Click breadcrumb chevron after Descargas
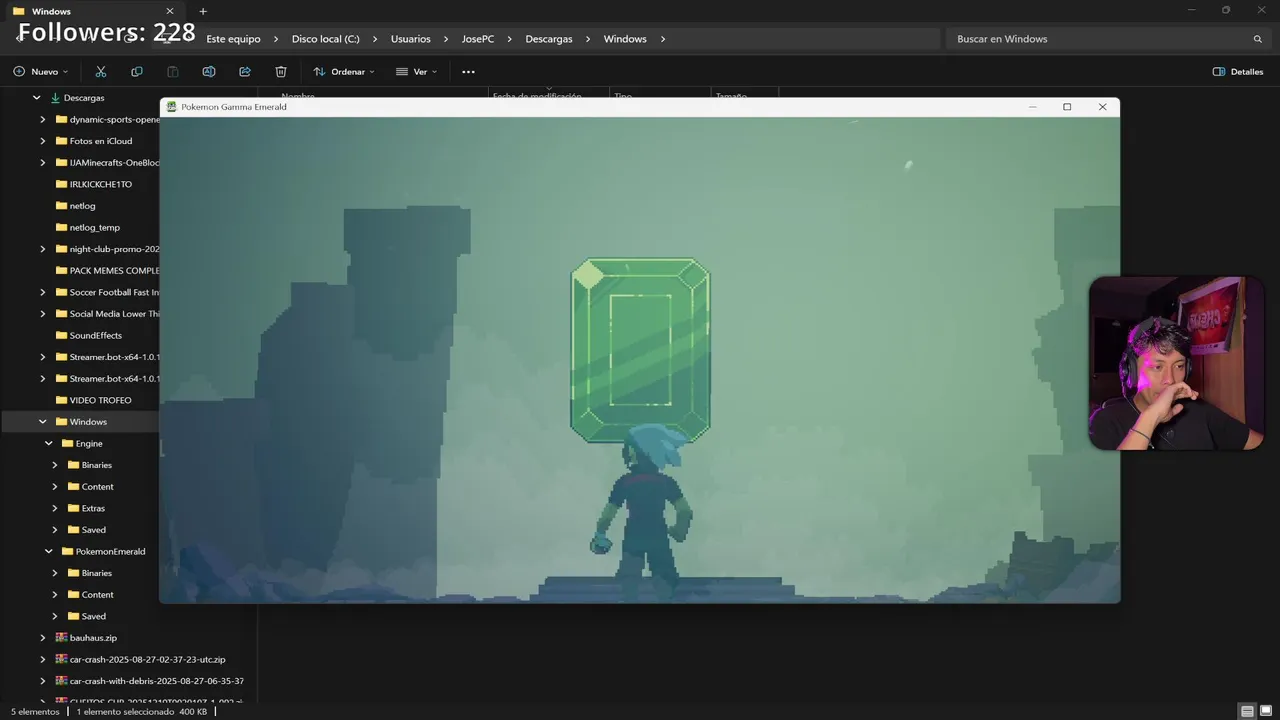This screenshot has width=1280, height=720. pyautogui.click(x=589, y=39)
